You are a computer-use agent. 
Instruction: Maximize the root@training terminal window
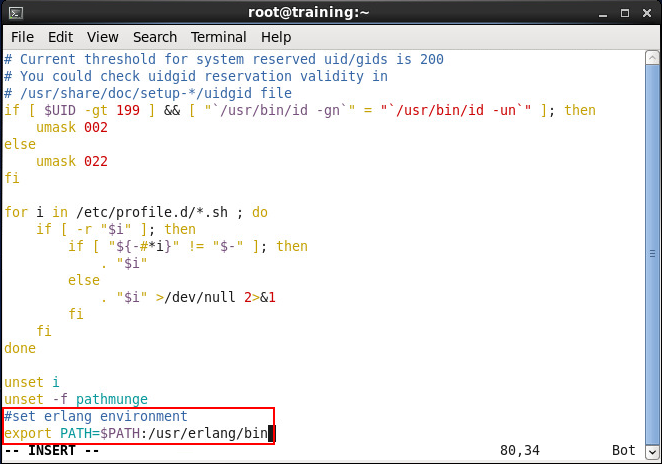(625, 14)
